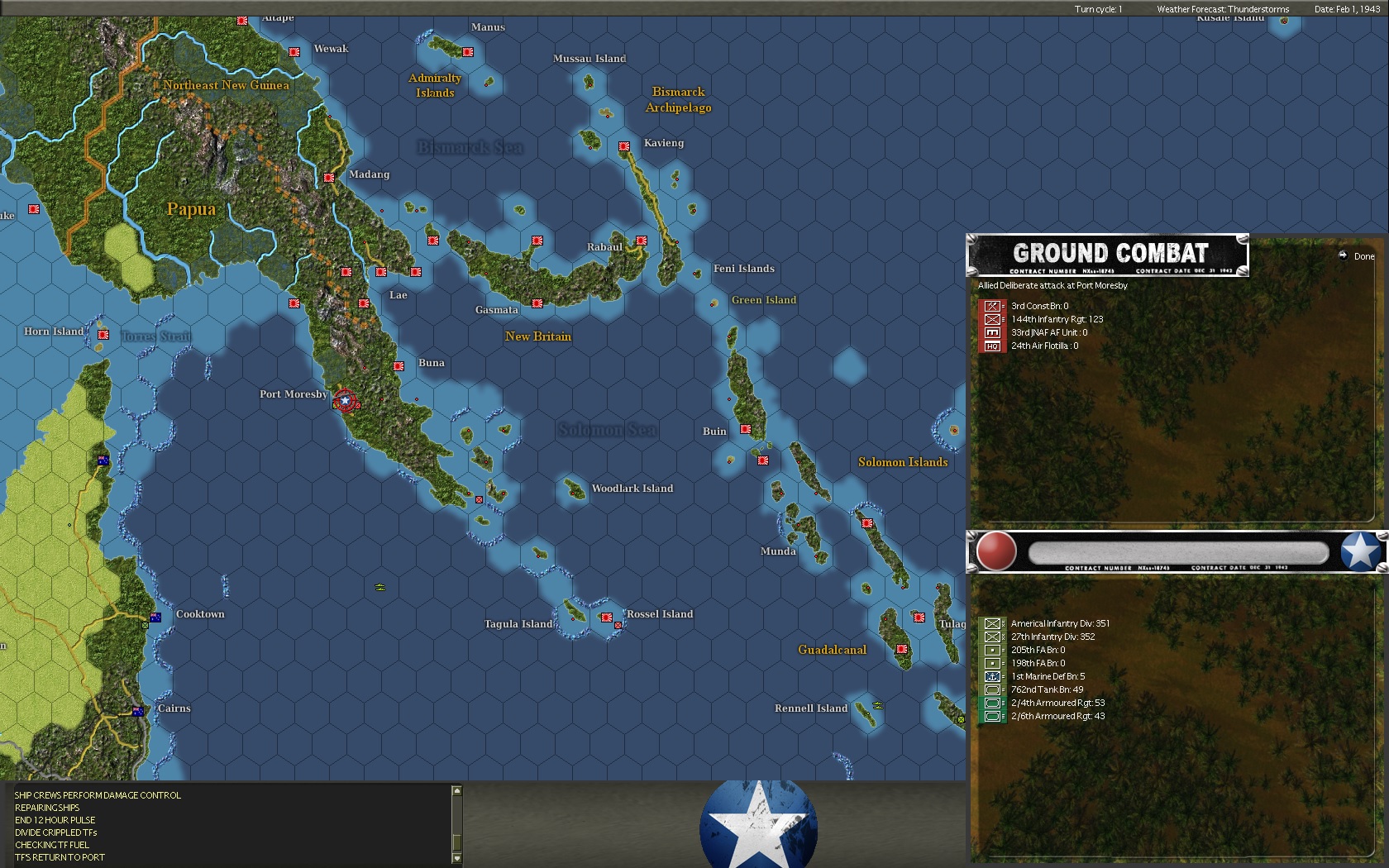Click the 'Guadalcanal' map label
The image size is (1389, 868).
coord(833,650)
